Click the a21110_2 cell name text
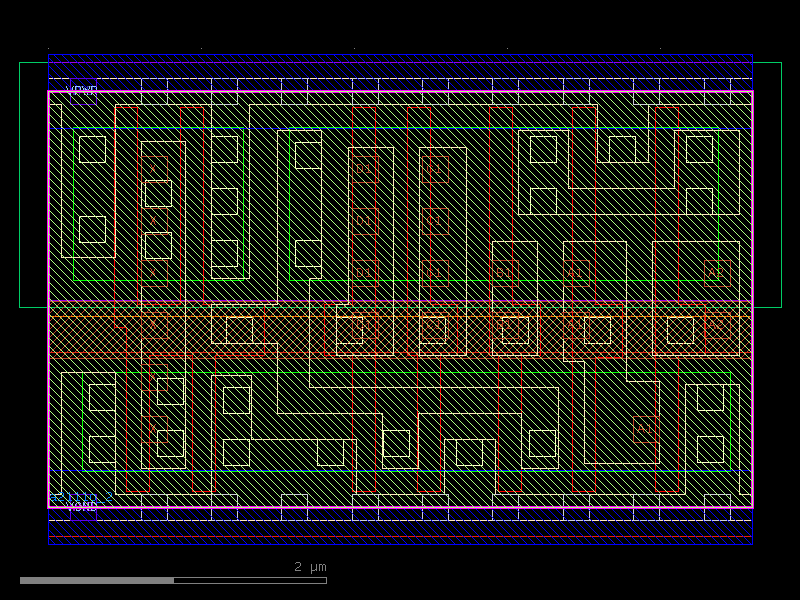 click(80, 497)
